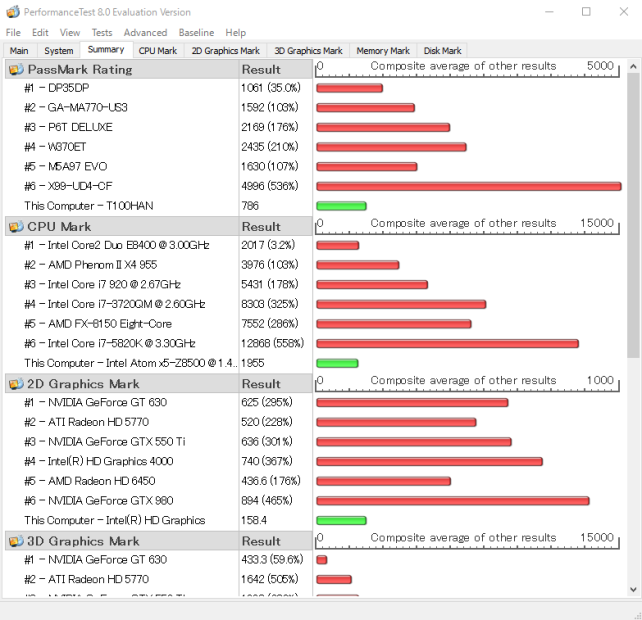Open the Advanced menu

[145, 33]
